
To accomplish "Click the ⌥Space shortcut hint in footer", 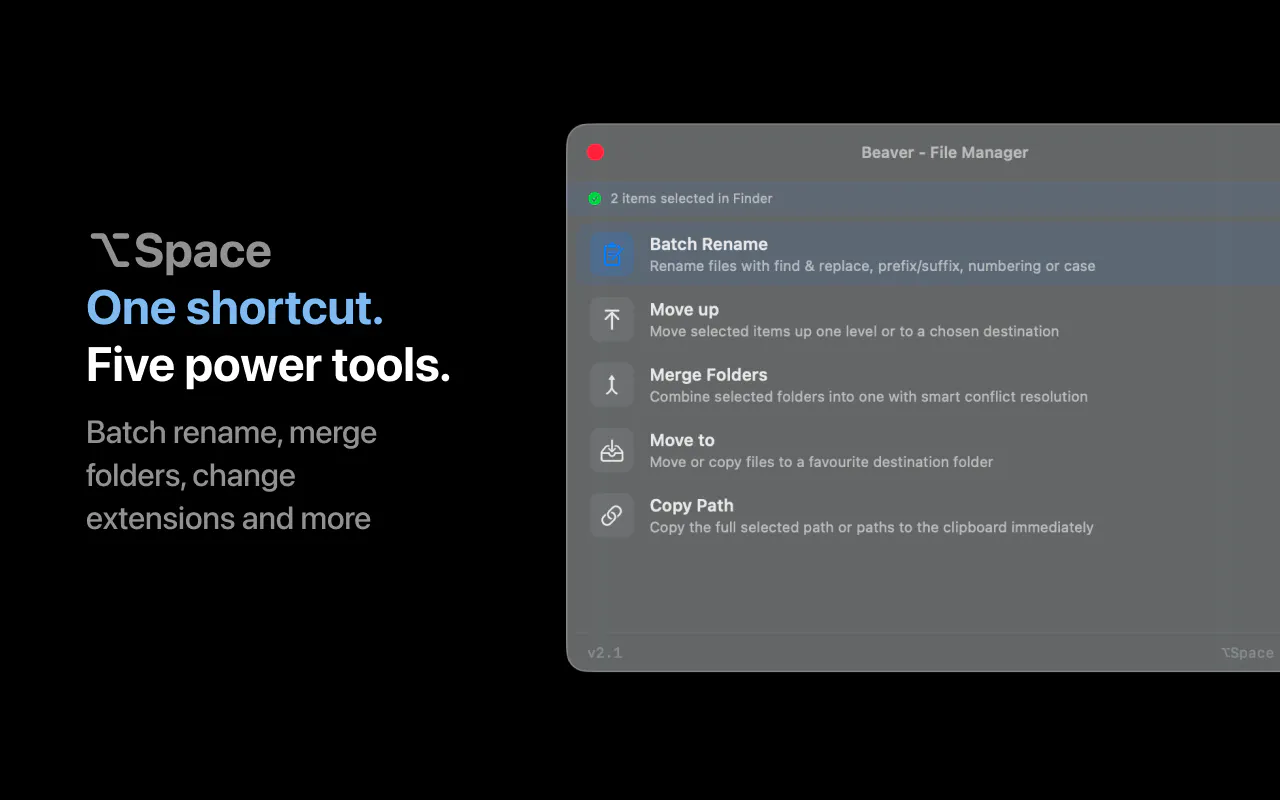I will point(1248,653).
